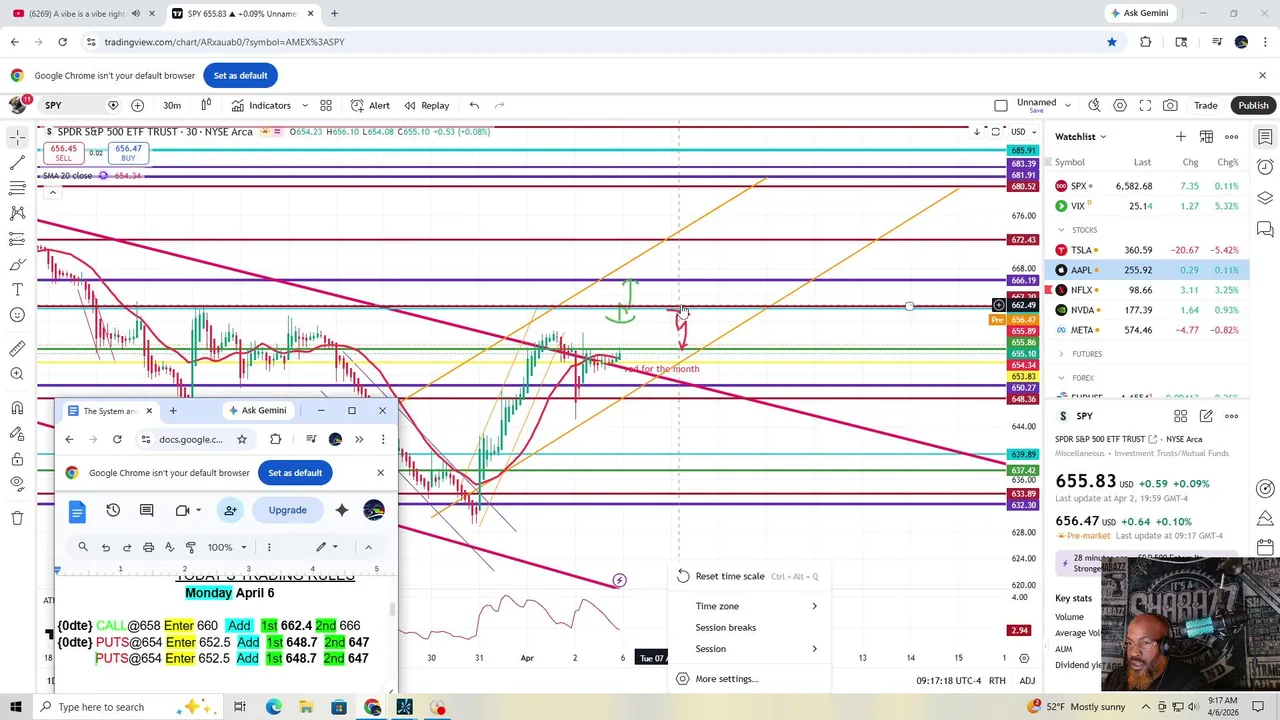
Task: Click the trash remove objects icon
Action: point(17,518)
